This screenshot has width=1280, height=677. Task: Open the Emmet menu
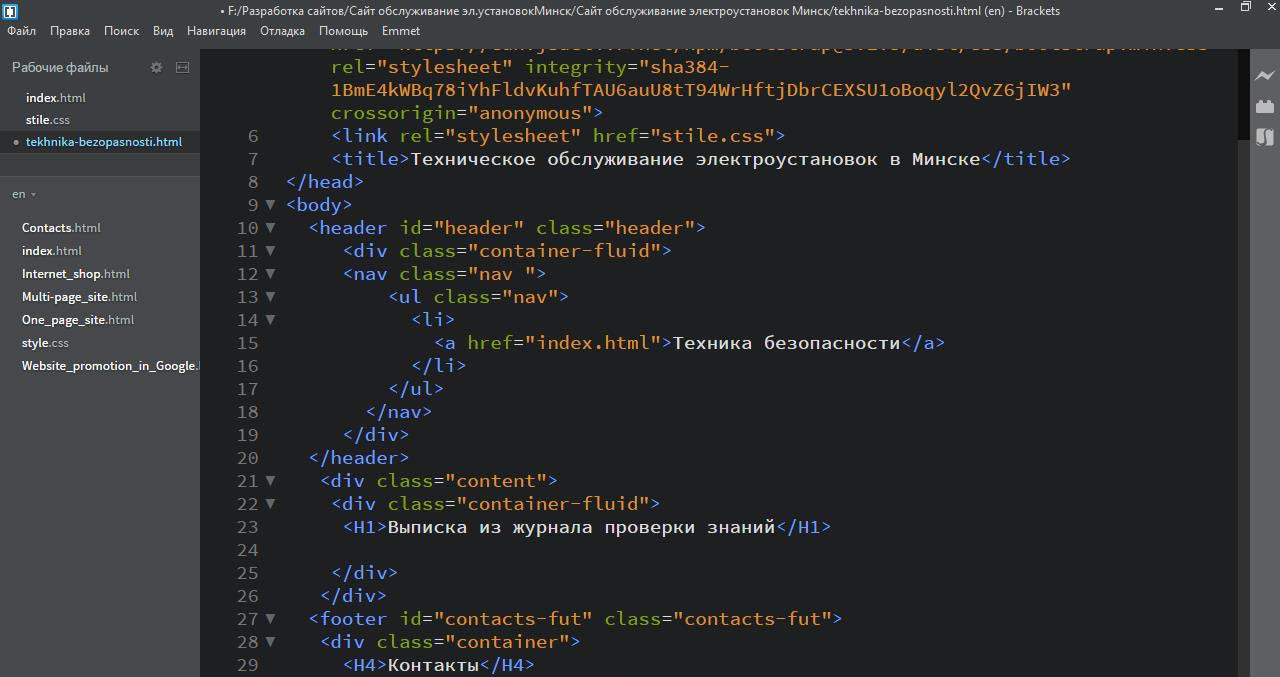[400, 31]
